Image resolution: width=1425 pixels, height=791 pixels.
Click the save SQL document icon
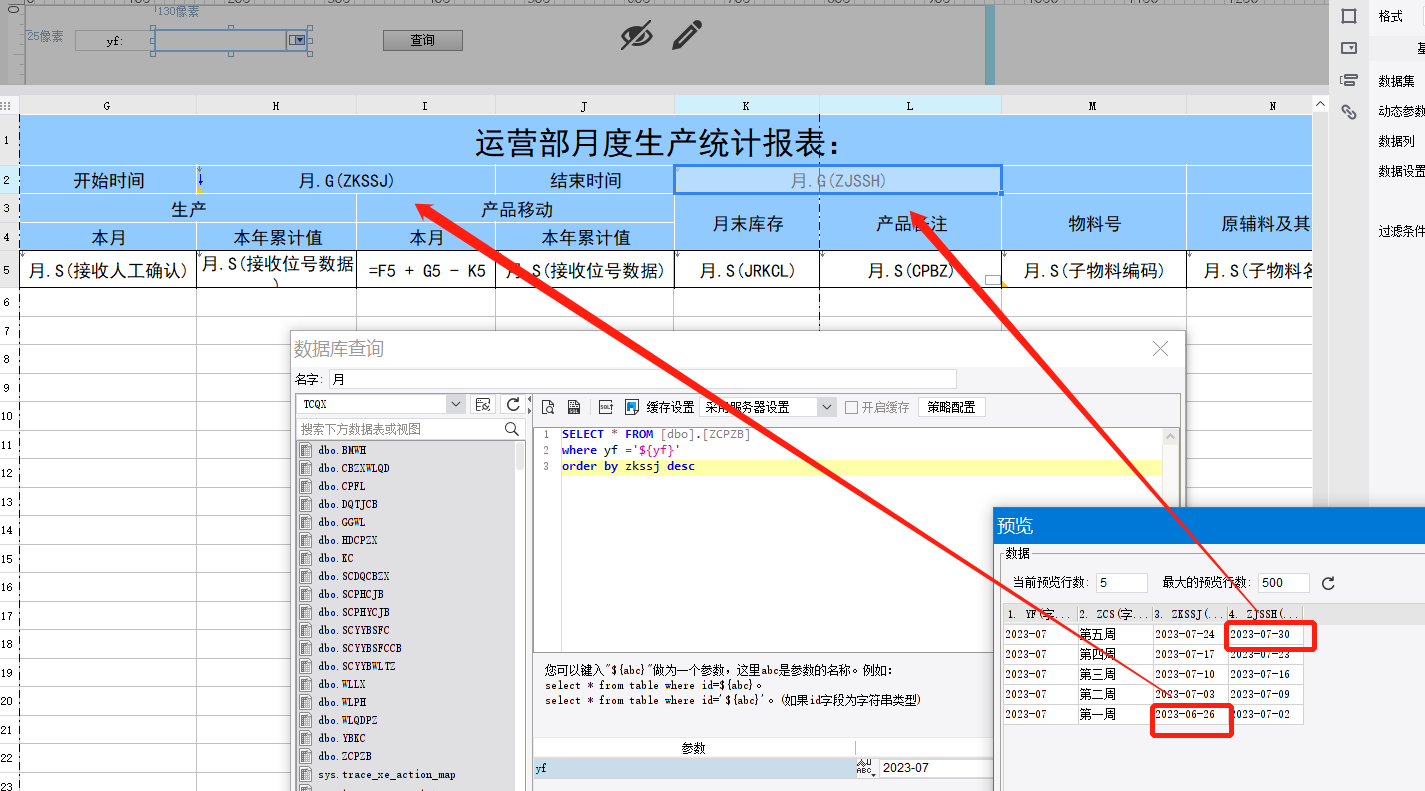(x=574, y=407)
